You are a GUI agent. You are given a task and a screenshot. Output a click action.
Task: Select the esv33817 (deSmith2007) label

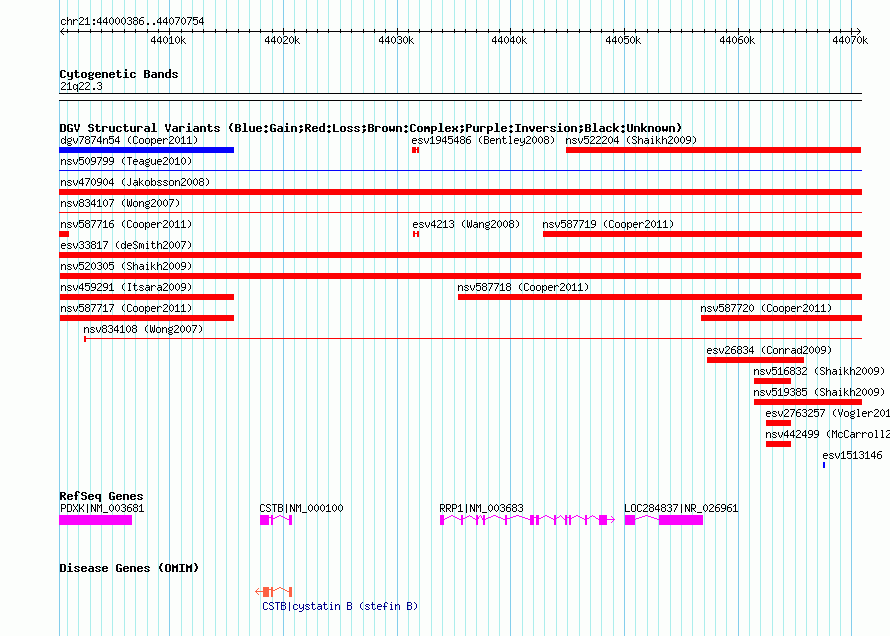[126, 245]
